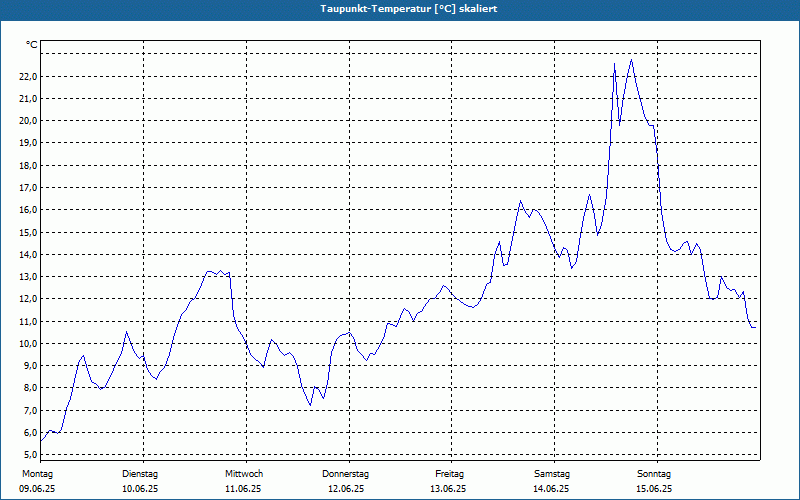Click the date 14.06.25
The image size is (800, 500).
pos(551,489)
